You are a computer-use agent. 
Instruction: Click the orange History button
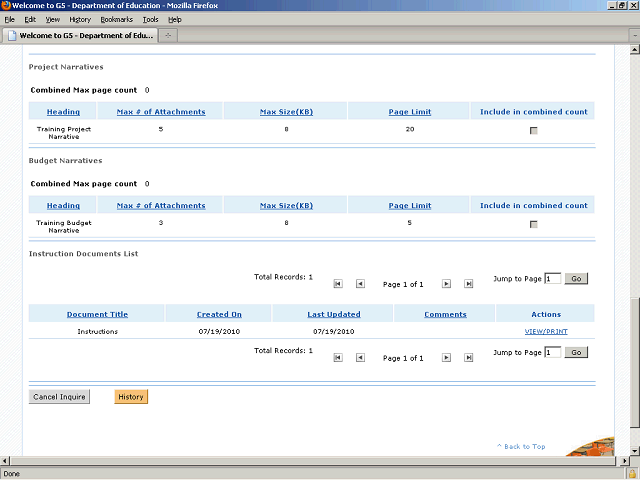pyautogui.click(x=131, y=397)
